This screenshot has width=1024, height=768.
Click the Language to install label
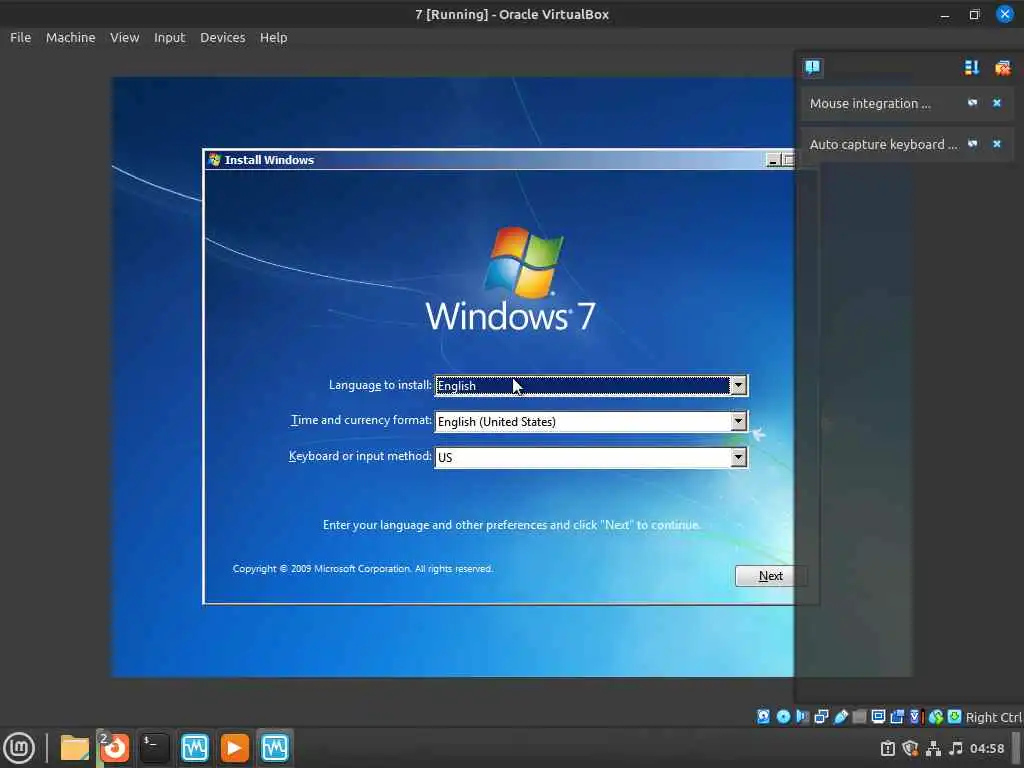click(380, 385)
